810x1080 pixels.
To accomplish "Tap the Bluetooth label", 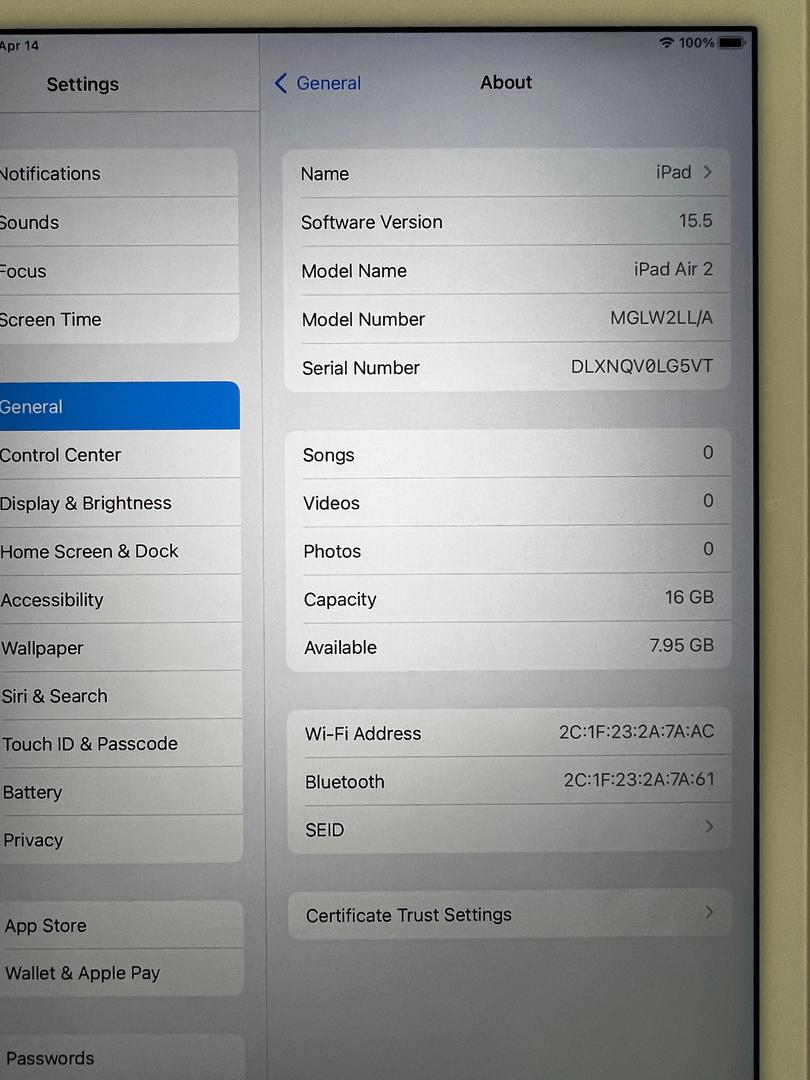I will [344, 782].
